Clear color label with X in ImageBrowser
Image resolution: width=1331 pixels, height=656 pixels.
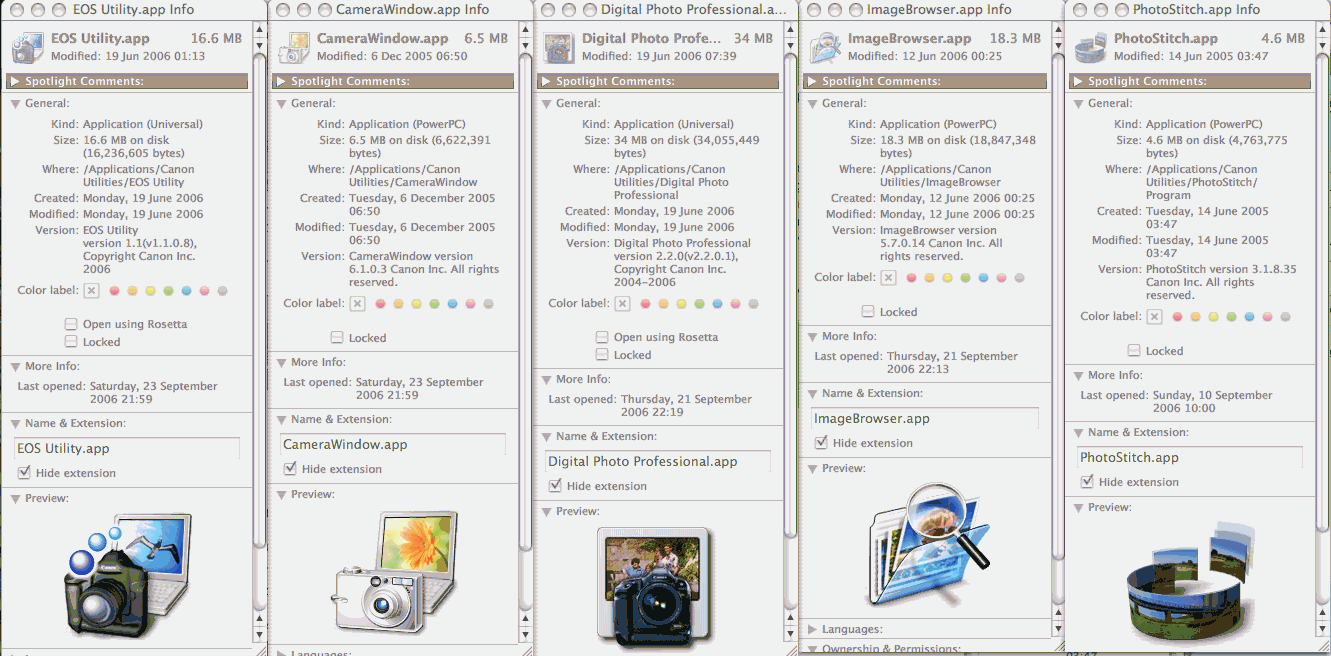click(888, 278)
